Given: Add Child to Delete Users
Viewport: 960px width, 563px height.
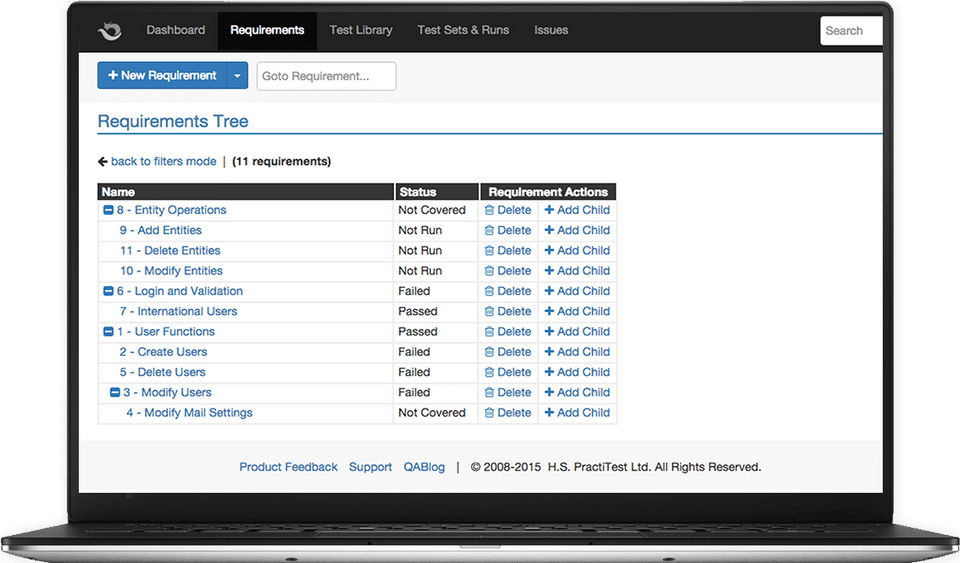Looking at the screenshot, I should (577, 372).
